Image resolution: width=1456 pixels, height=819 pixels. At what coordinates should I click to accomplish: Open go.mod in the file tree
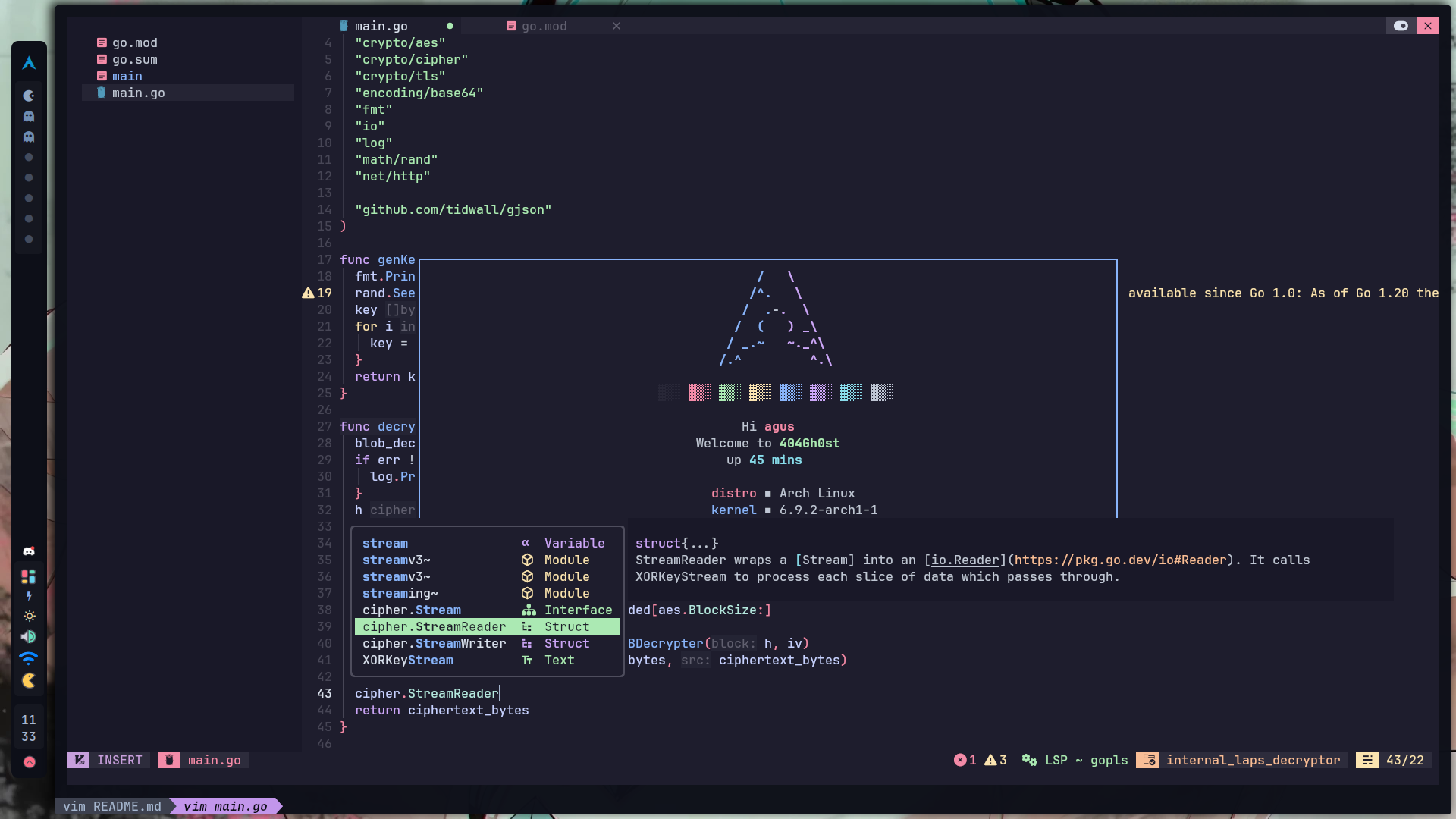135,43
